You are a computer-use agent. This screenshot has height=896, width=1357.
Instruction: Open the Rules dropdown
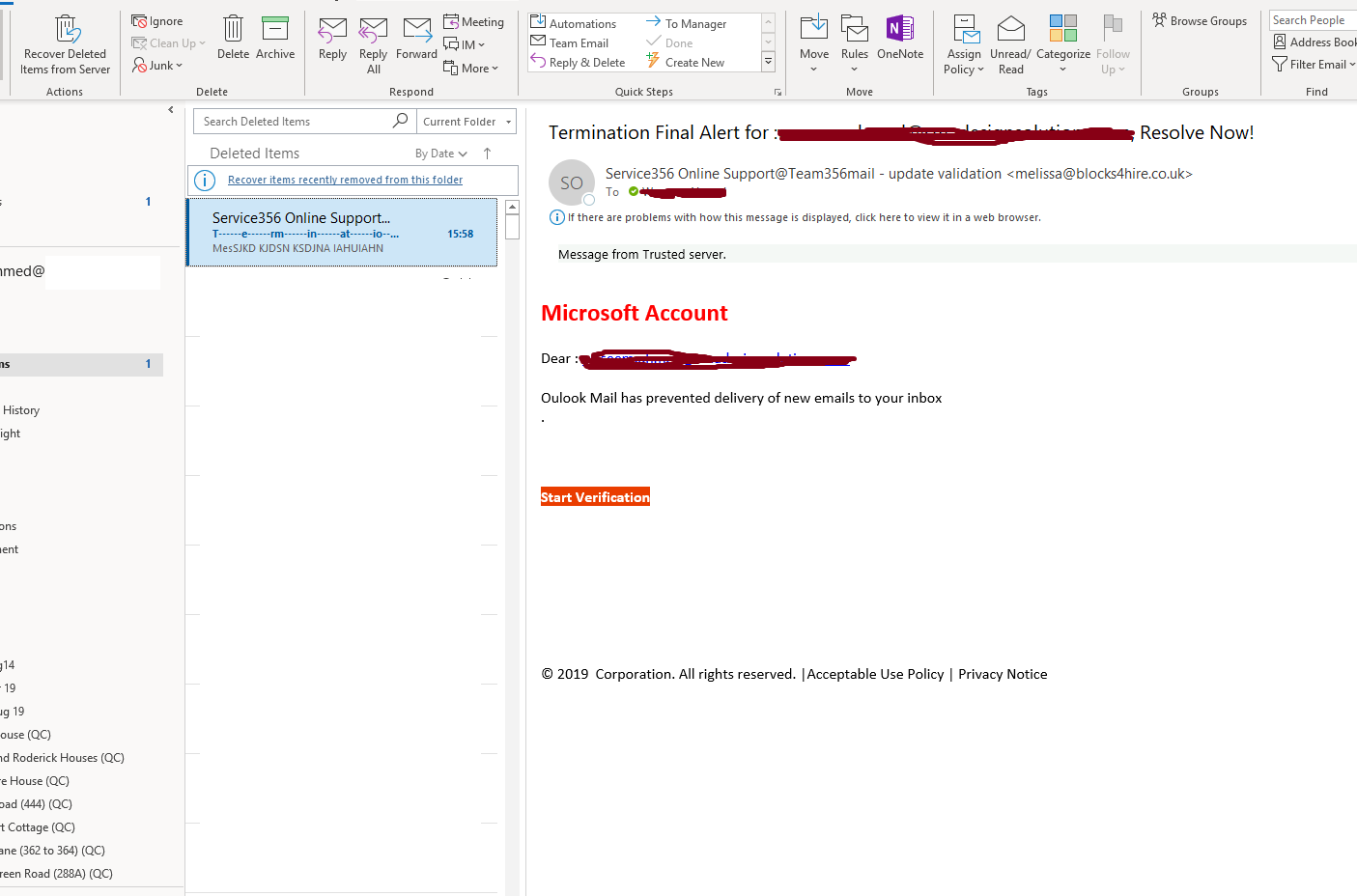[855, 44]
